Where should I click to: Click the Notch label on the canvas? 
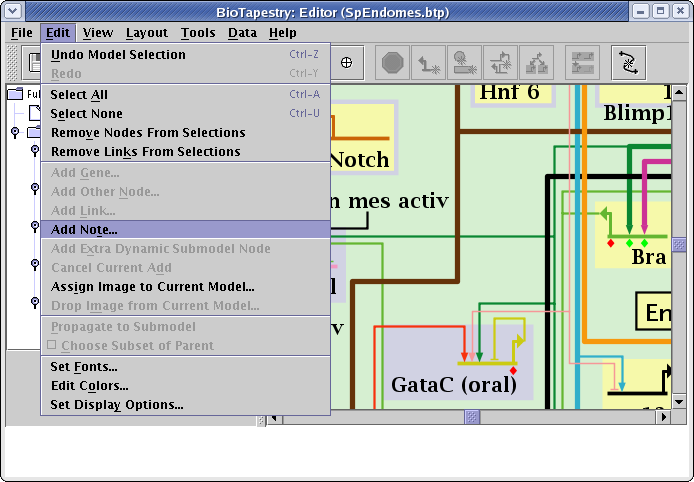coord(358,159)
